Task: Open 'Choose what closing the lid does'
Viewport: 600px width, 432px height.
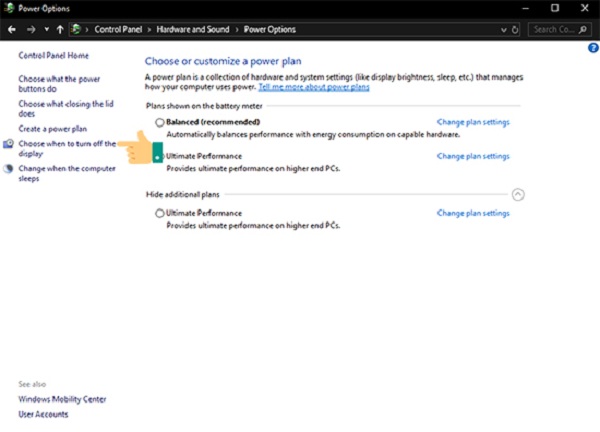Action: coord(66,109)
